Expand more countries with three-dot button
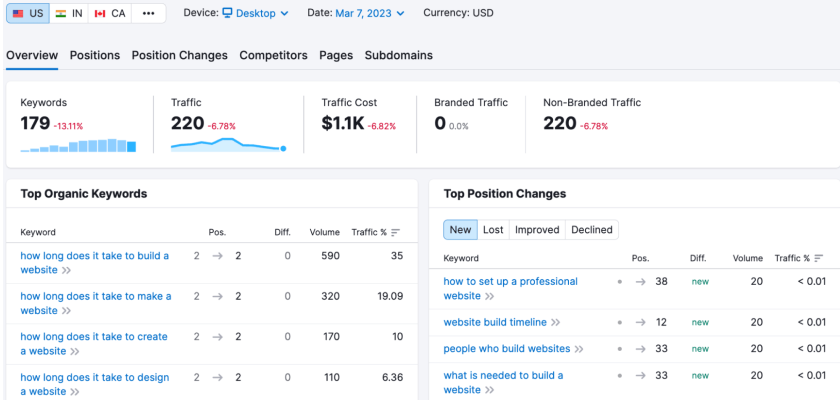Screen dimensions: 840x400 click(x=148, y=13)
